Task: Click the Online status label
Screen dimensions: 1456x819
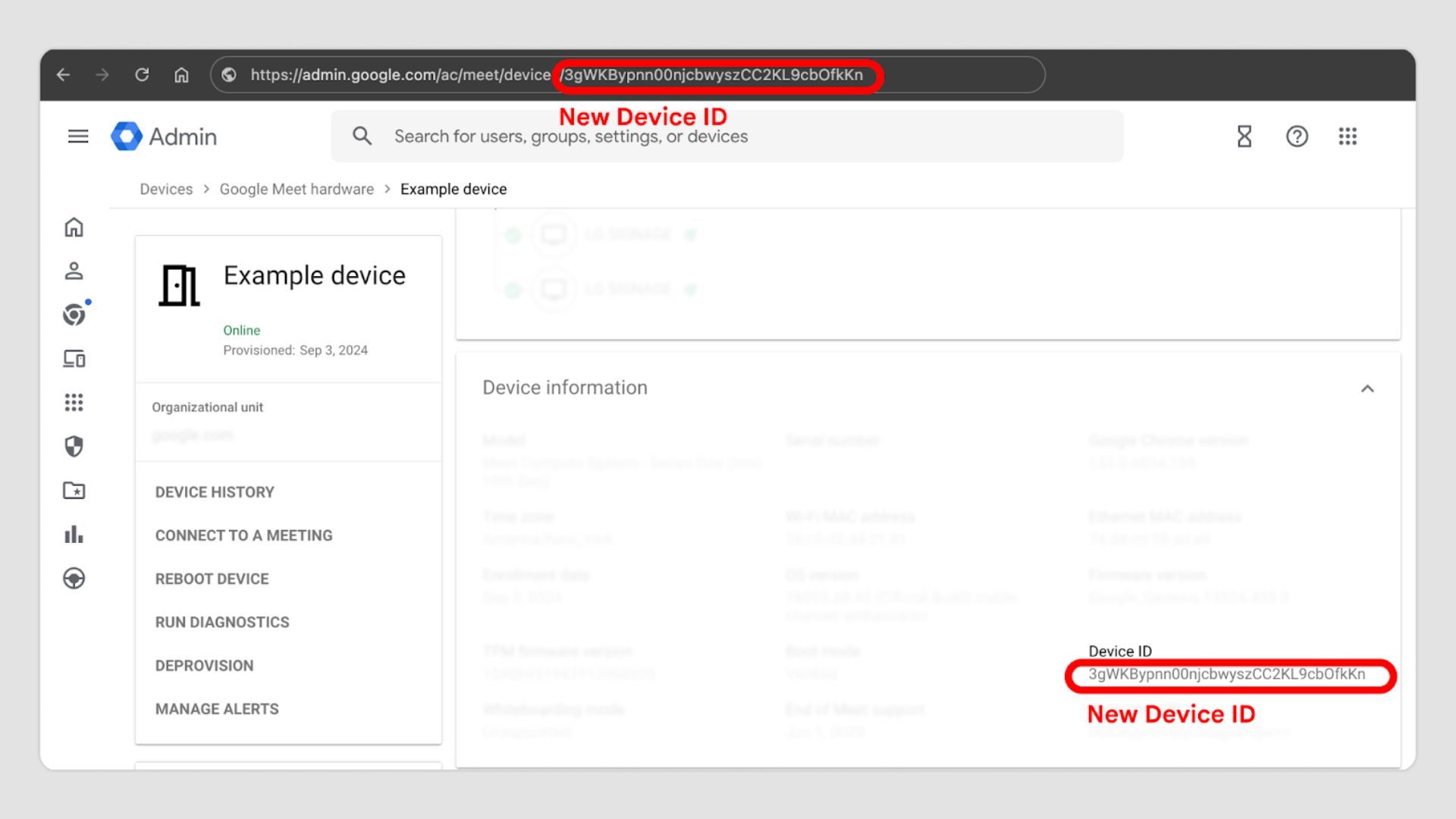Action: [241, 331]
